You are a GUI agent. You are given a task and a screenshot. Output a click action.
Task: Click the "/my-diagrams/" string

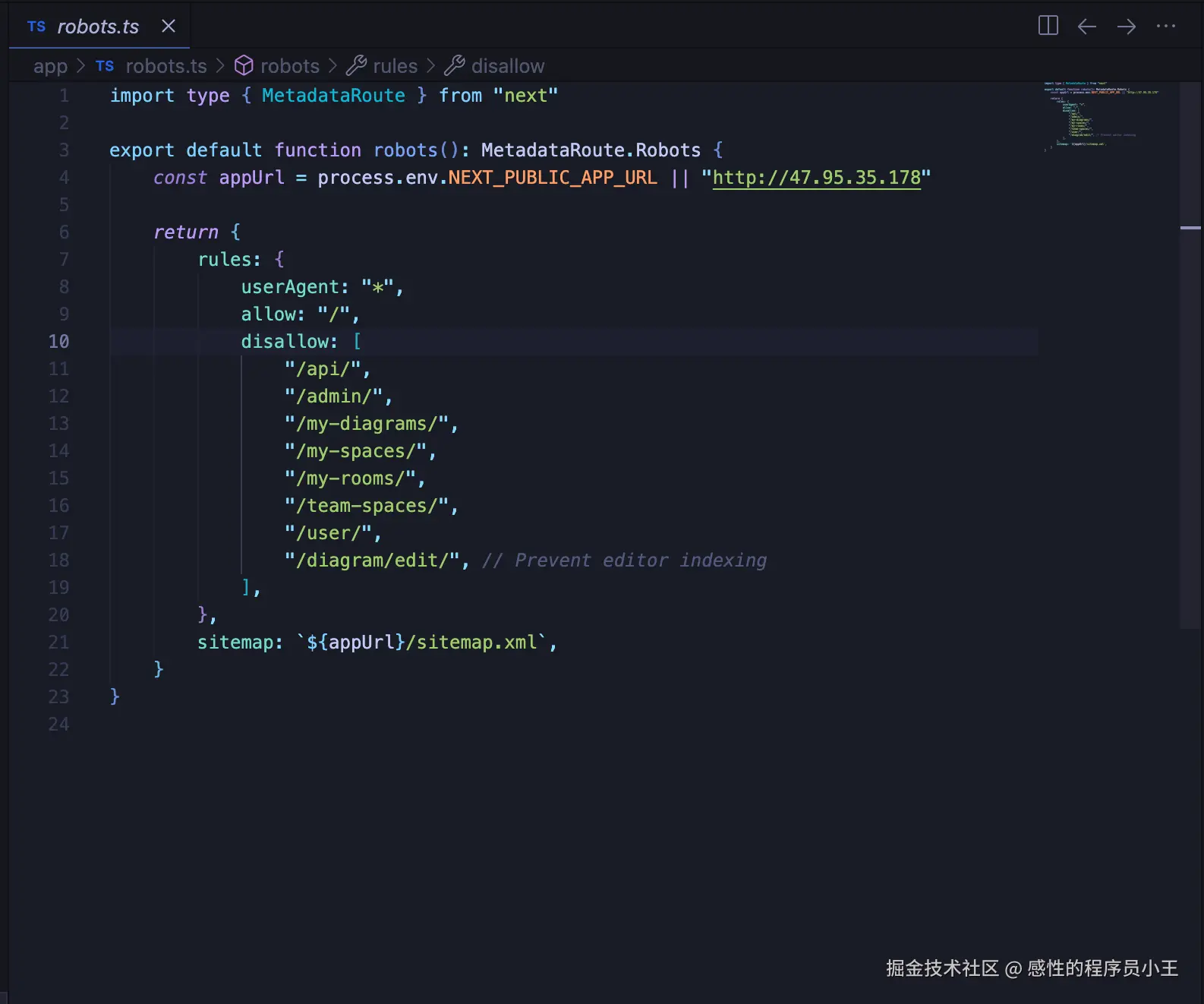click(x=366, y=424)
